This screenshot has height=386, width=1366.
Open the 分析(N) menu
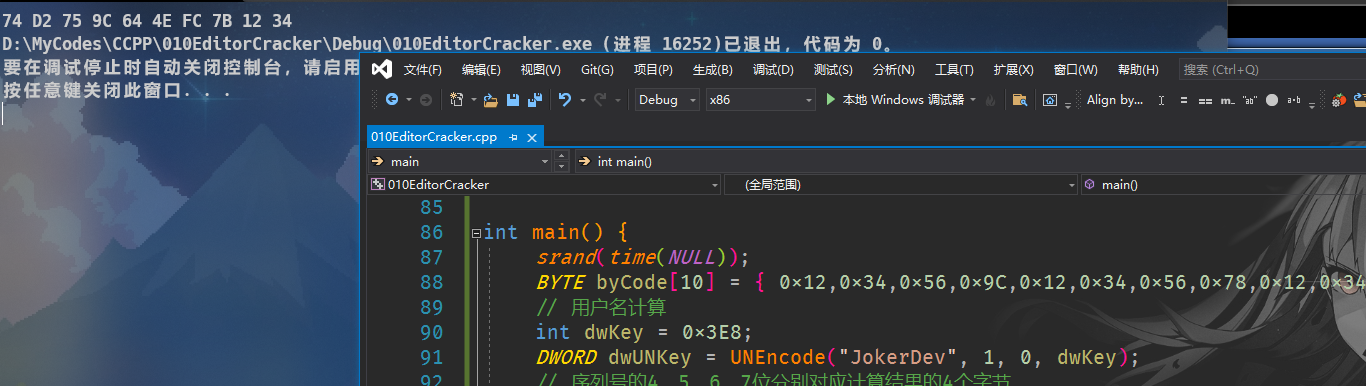pyautogui.click(x=894, y=70)
